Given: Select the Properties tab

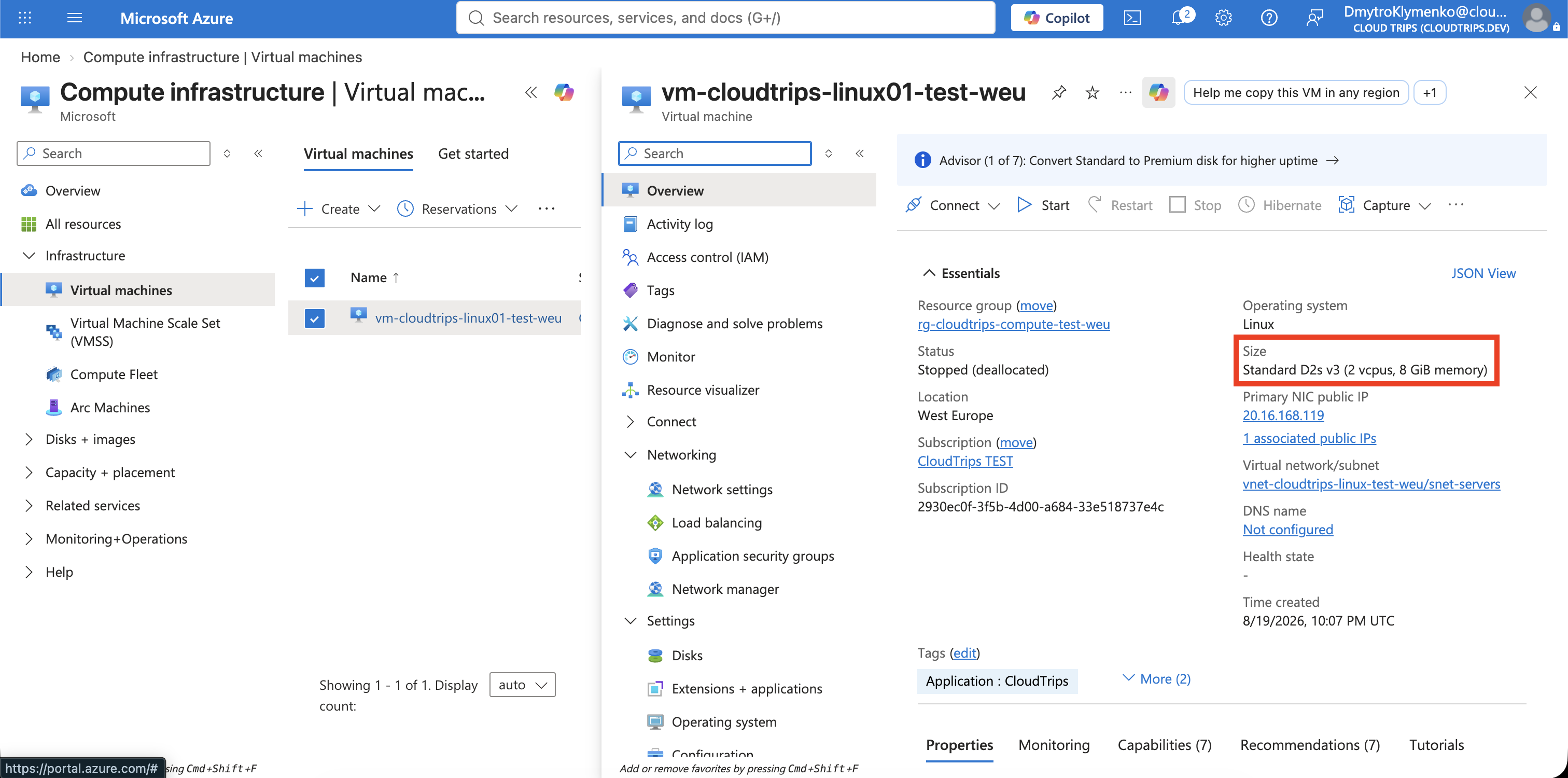Looking at the screenshot, I should tap(959, 745).
